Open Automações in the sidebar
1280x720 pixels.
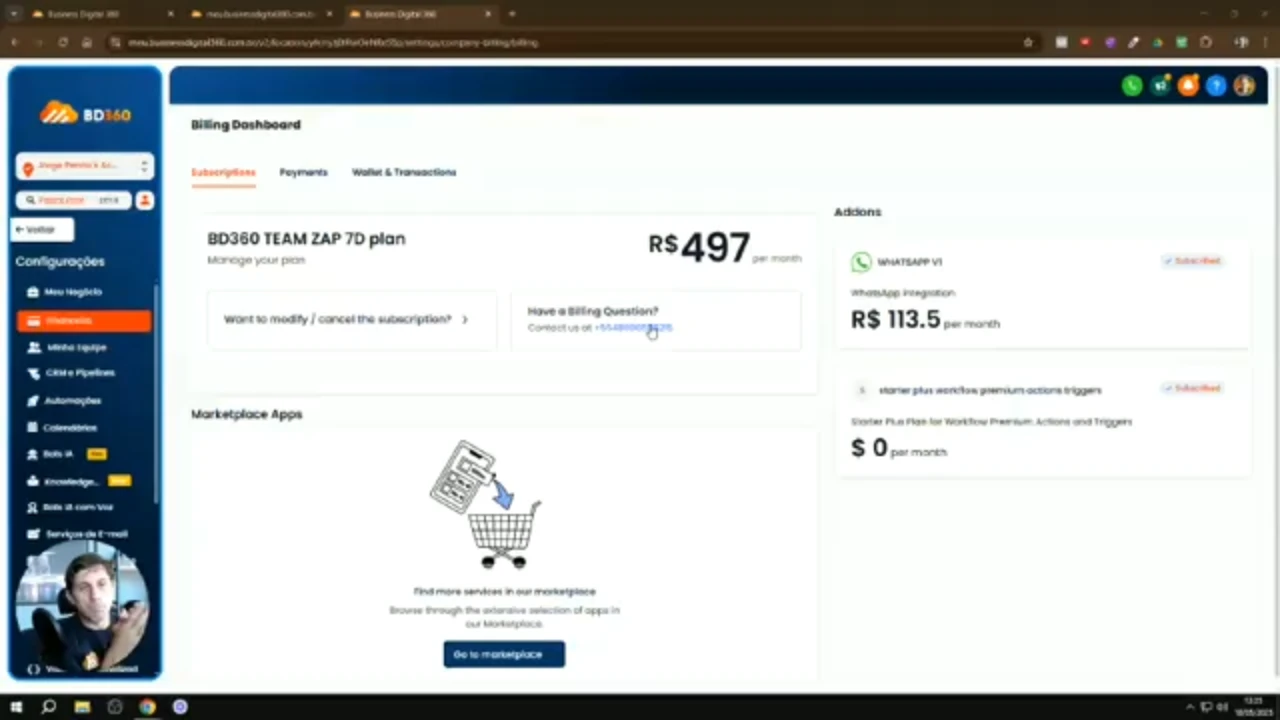[x=72, y=400]
